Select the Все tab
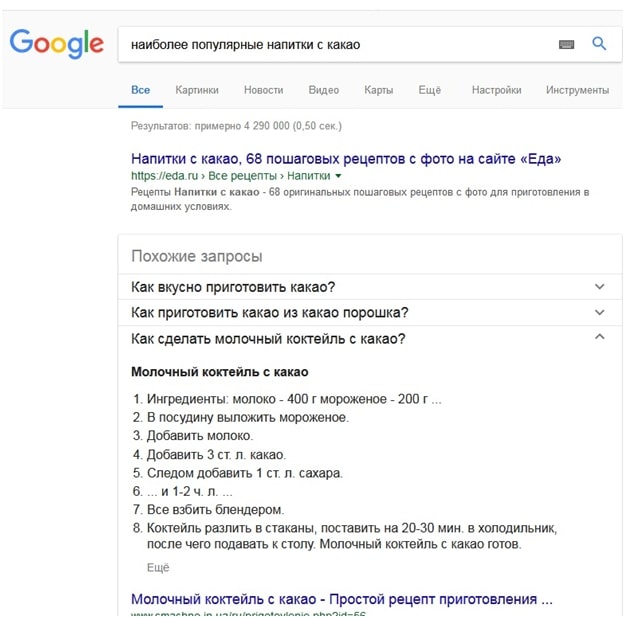The image size is (628, 618). pyautogui.click(x=140, y=90)
